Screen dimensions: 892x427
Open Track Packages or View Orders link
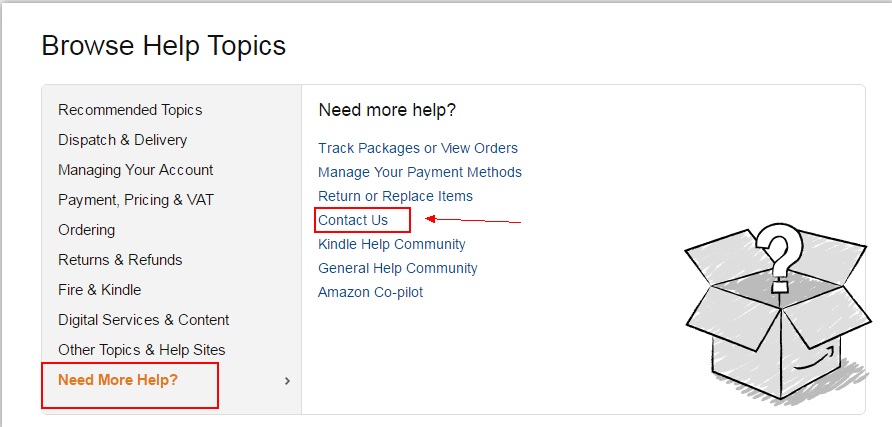(x=418, y=148)
